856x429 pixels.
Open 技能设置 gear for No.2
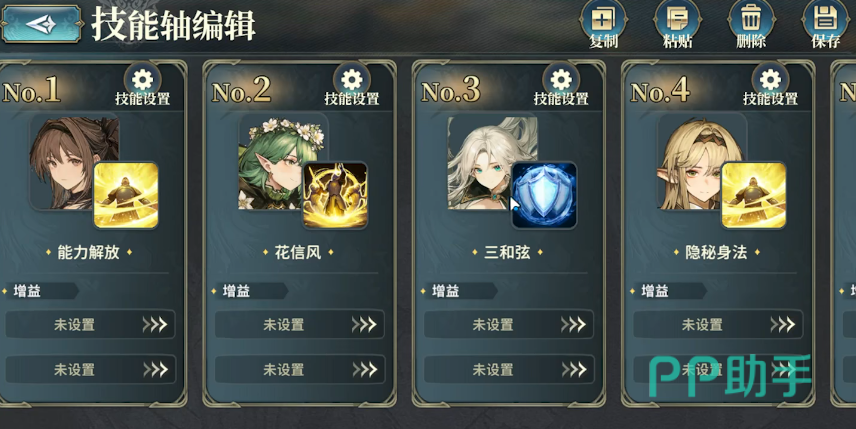352,85
